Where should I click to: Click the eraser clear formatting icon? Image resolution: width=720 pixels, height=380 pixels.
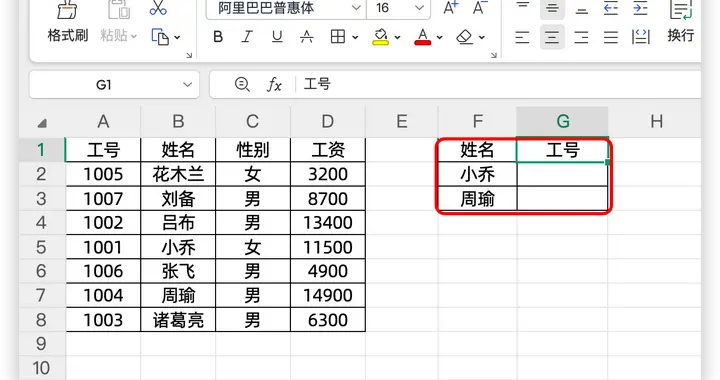pyautogui.click(x=464, y=37)
